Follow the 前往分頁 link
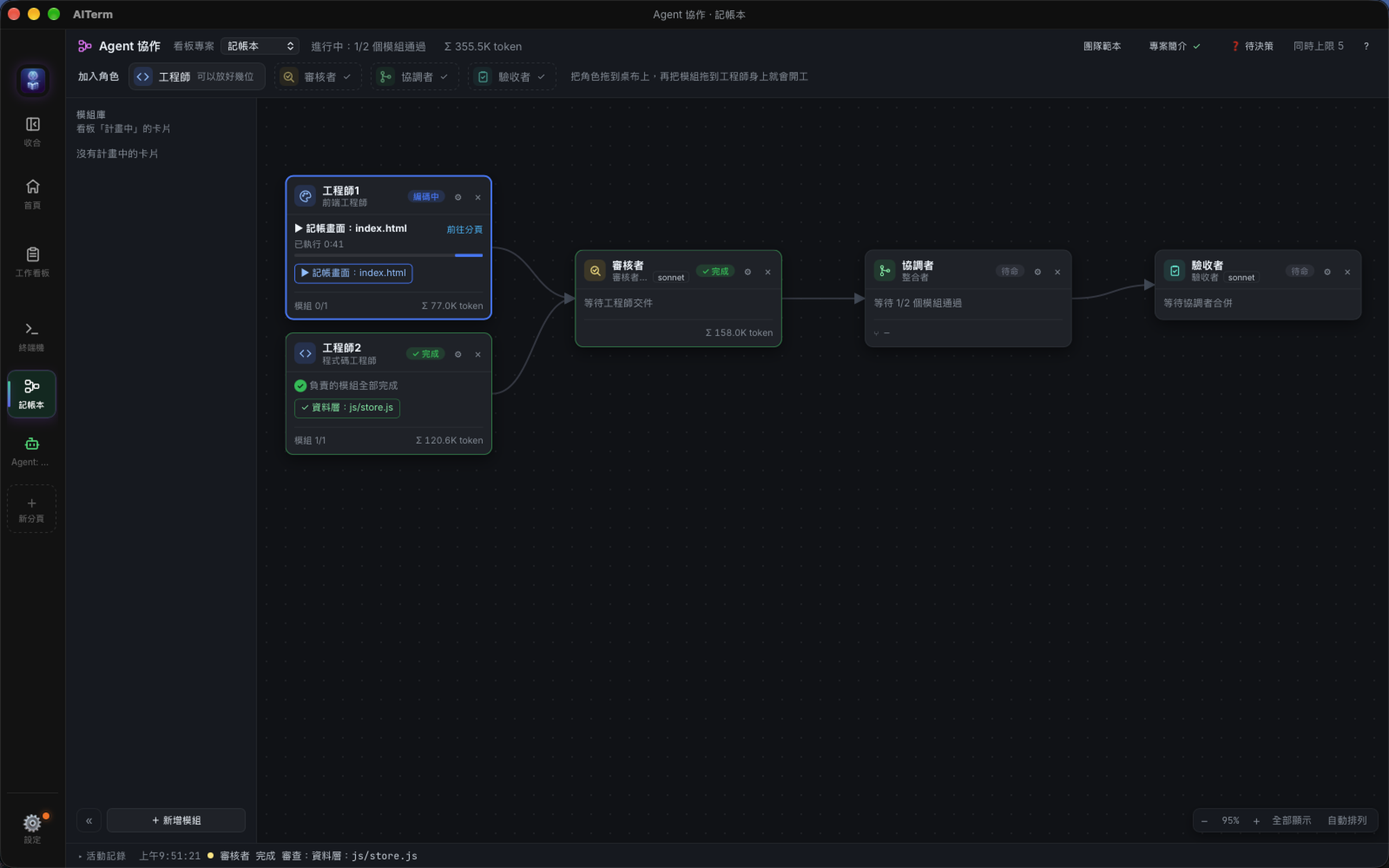Image resolution: width=1389 pixels, height=868 pixels. [464, 230]
